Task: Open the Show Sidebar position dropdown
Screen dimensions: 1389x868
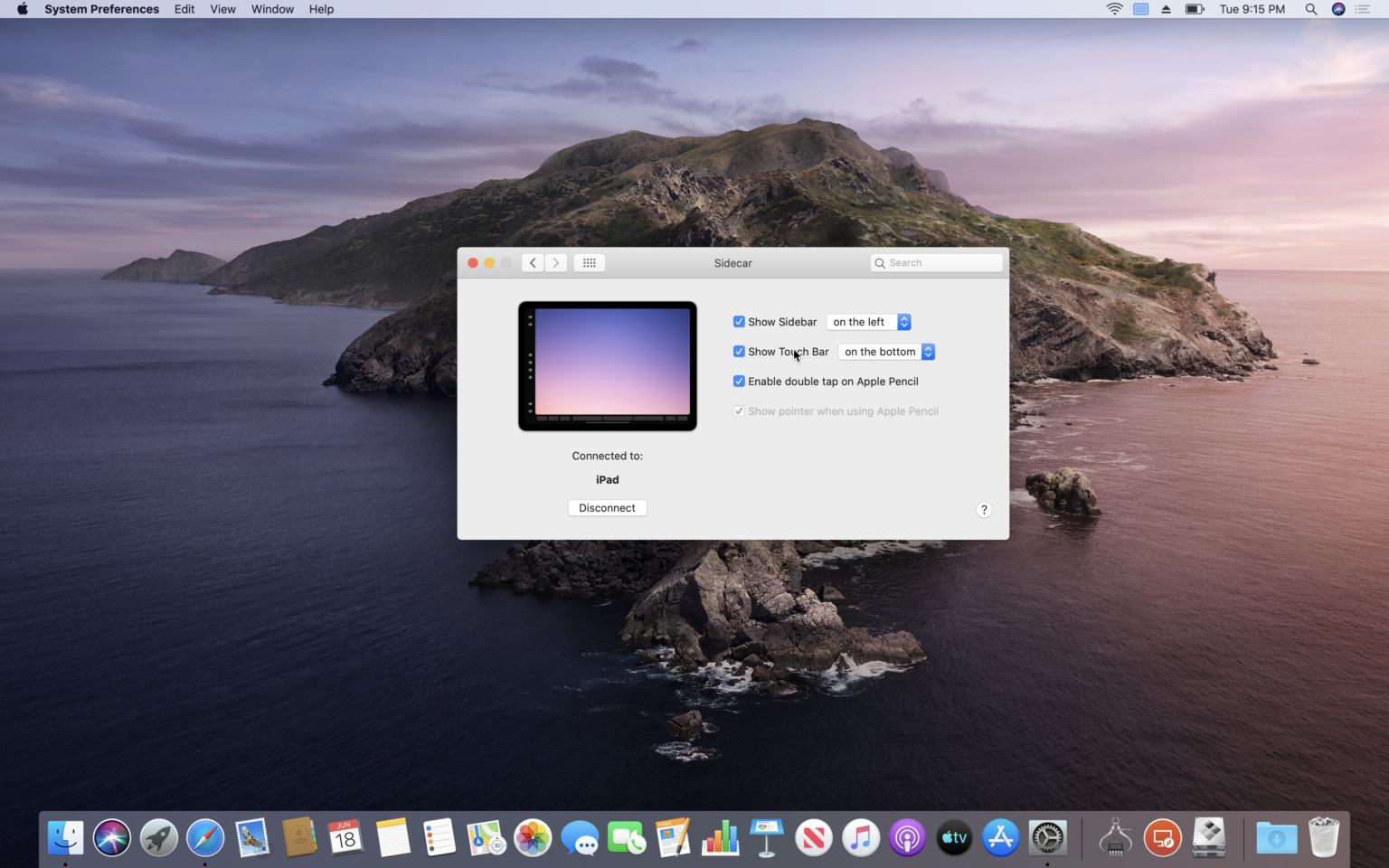Action: (867, 321)
